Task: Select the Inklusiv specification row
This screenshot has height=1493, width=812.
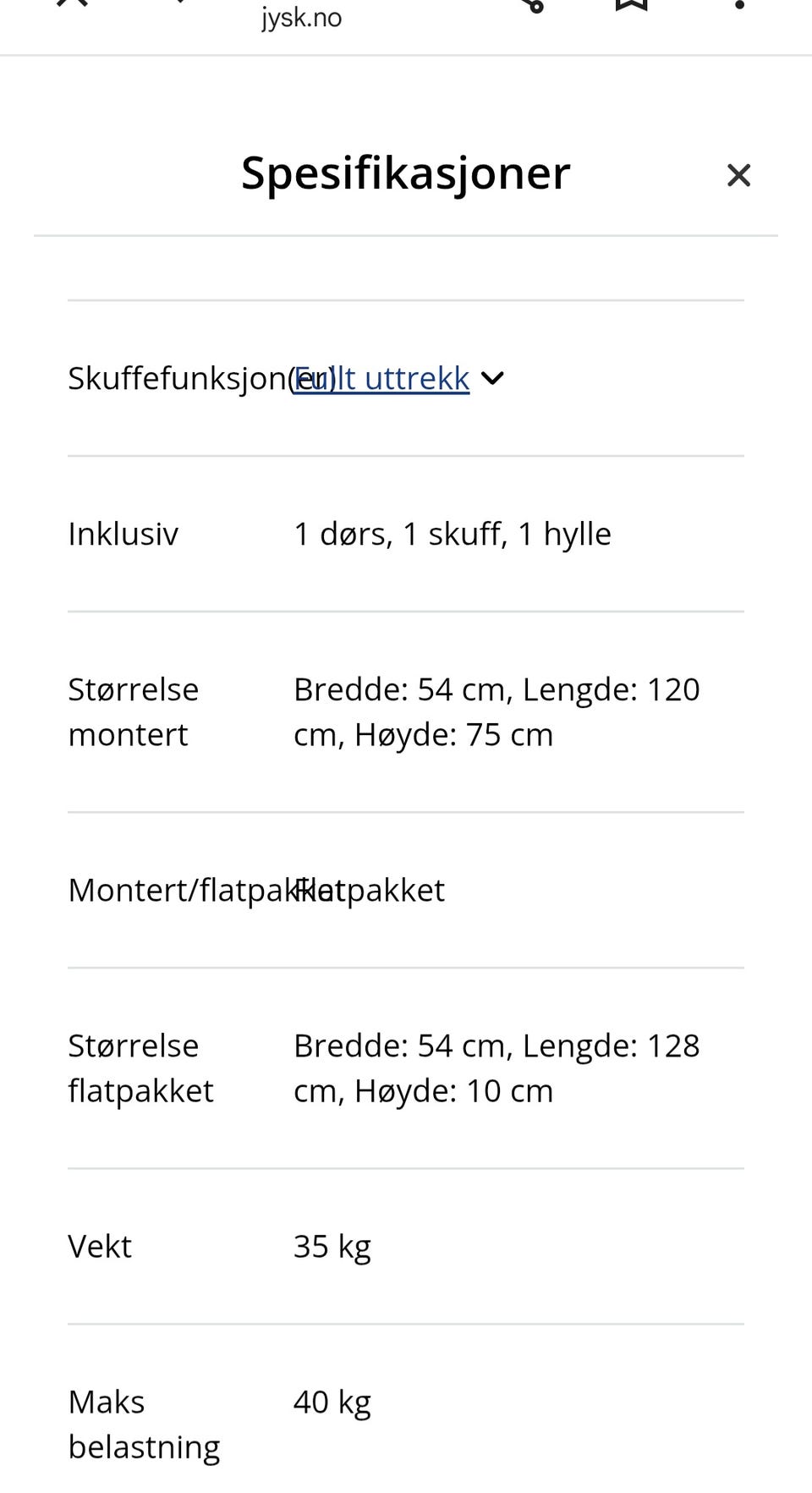Action: 123,533
